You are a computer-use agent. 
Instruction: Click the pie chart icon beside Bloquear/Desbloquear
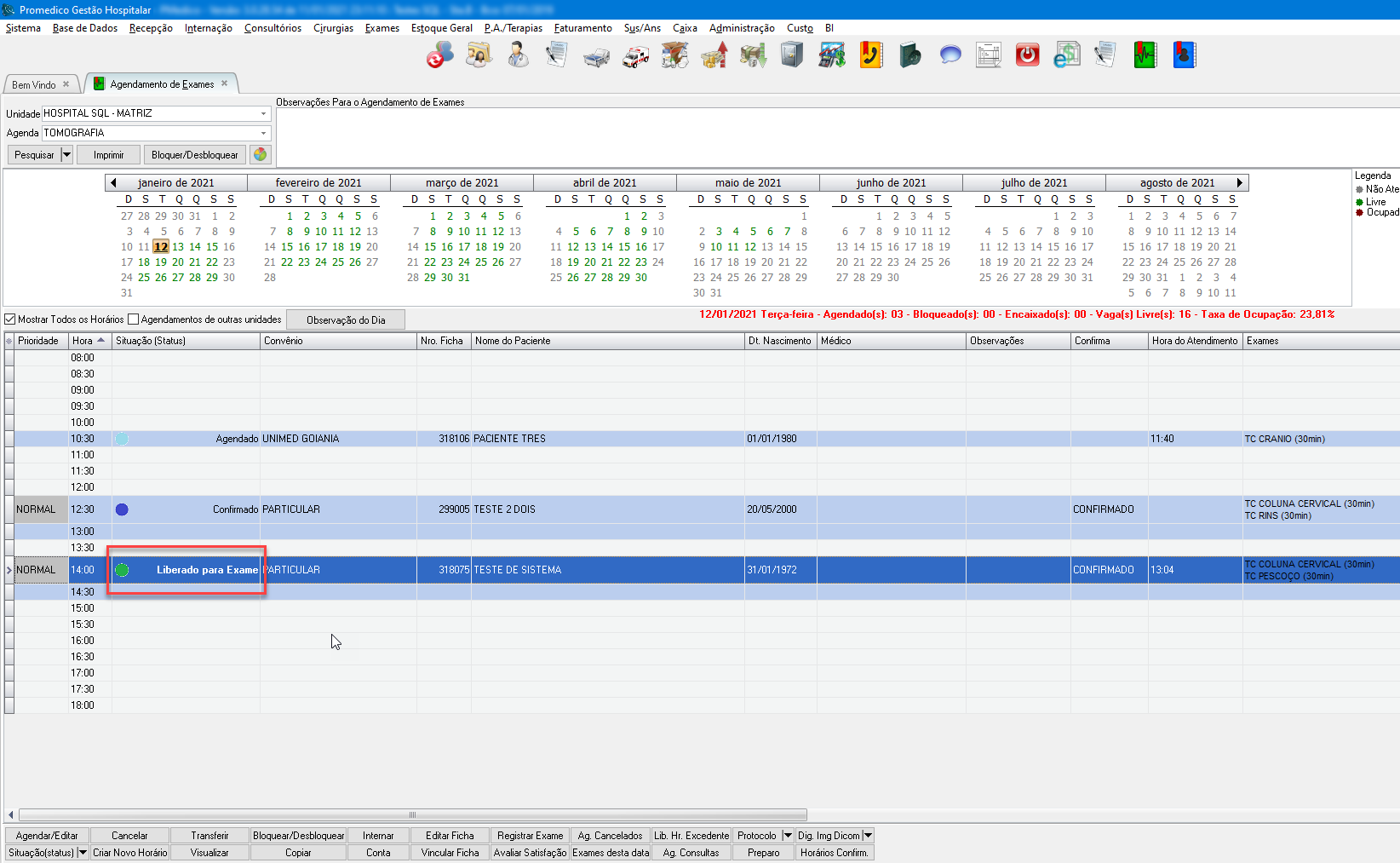pyautogui.click(x=261, y=154)
